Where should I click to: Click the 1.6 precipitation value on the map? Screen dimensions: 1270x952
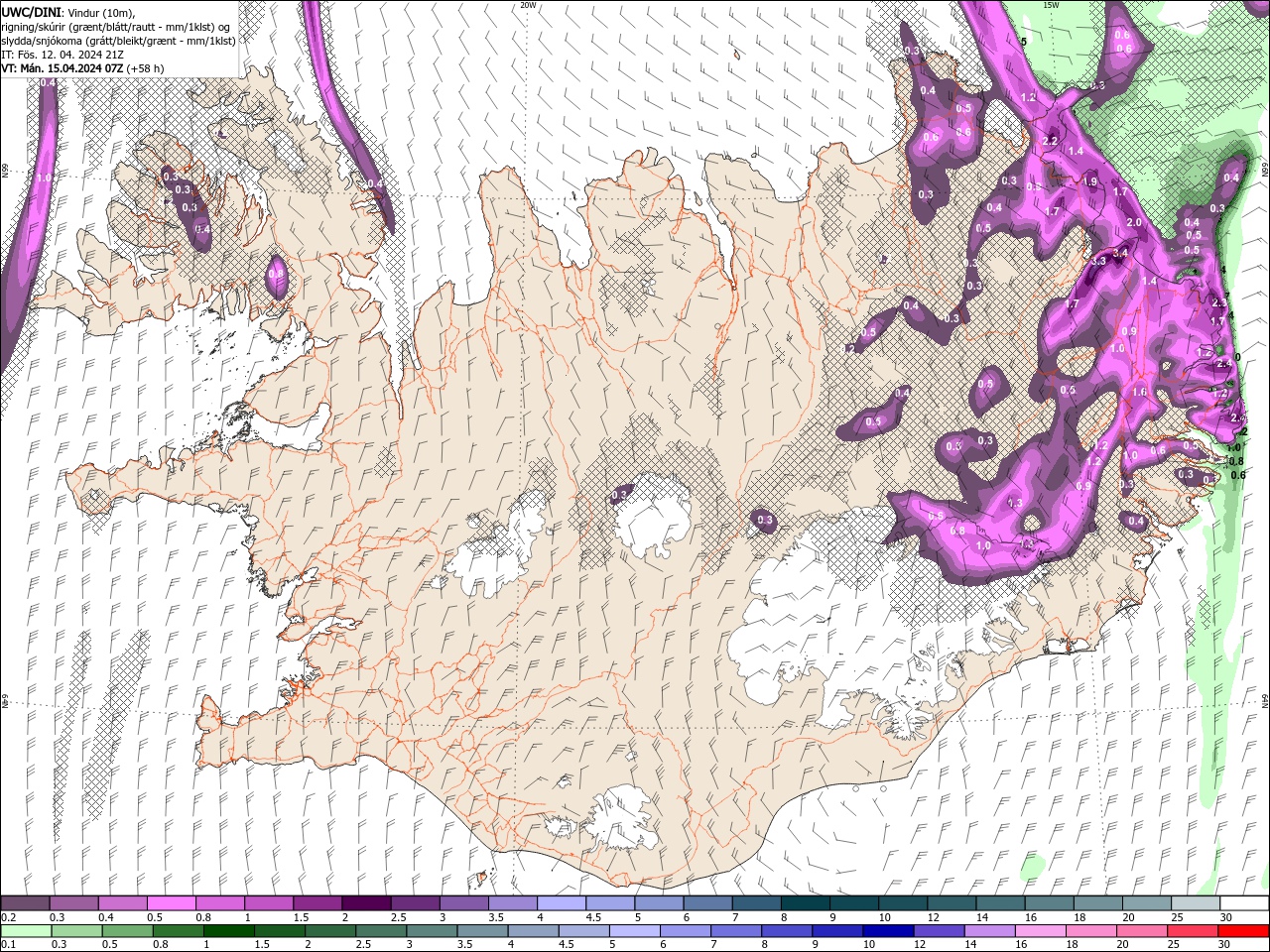click(x=1139, y=392)
